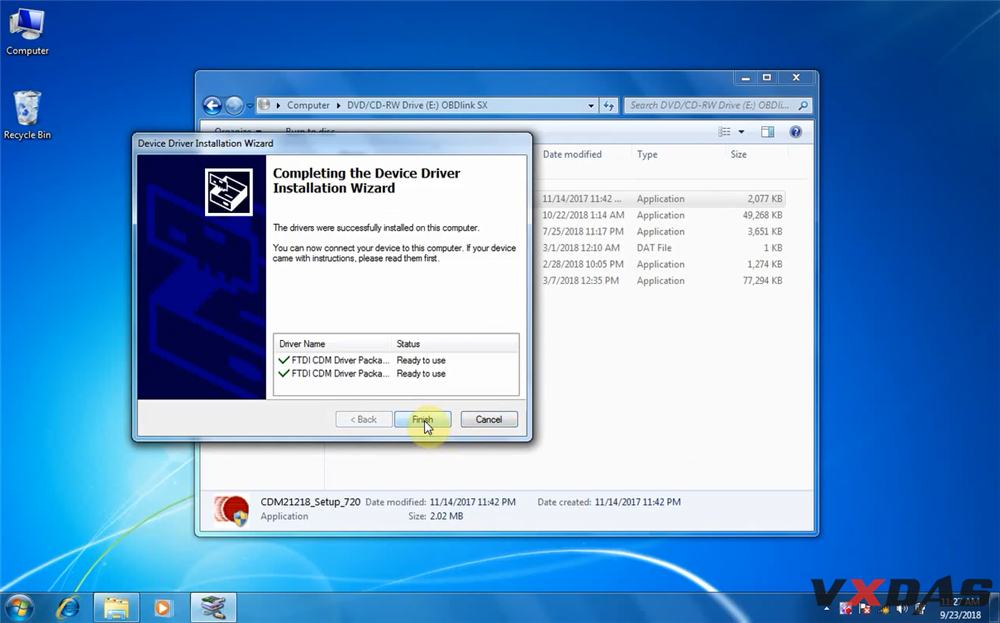
Task: Click the 49,268 KB size cell
Action: 762,216
